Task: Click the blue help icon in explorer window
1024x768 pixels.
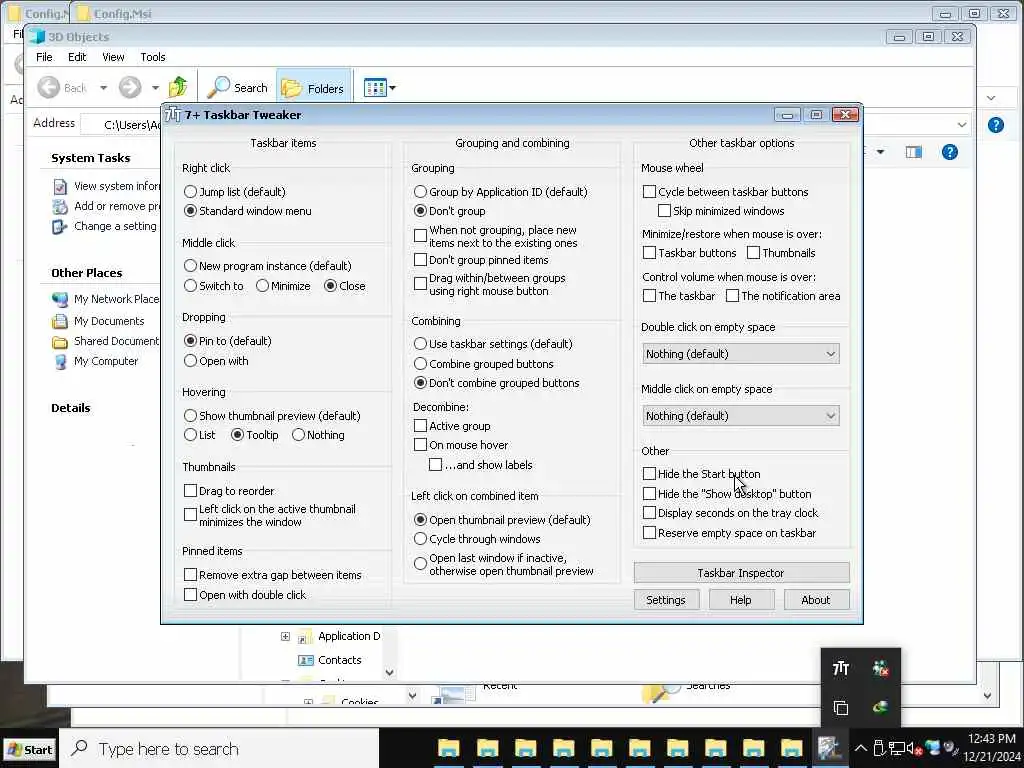Action: point(950,152)
